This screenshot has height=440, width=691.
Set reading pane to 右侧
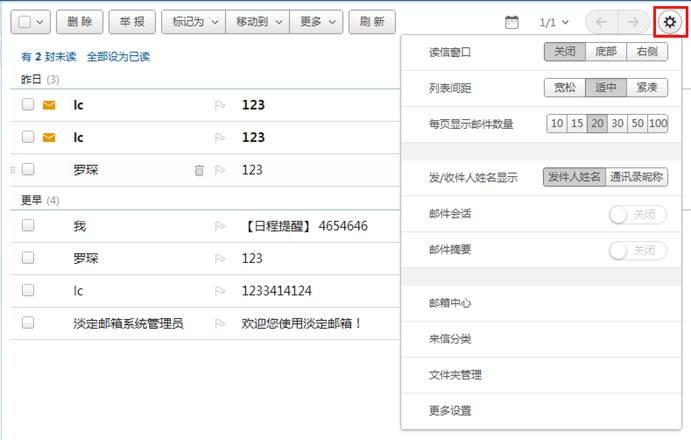tap(647, 52)
